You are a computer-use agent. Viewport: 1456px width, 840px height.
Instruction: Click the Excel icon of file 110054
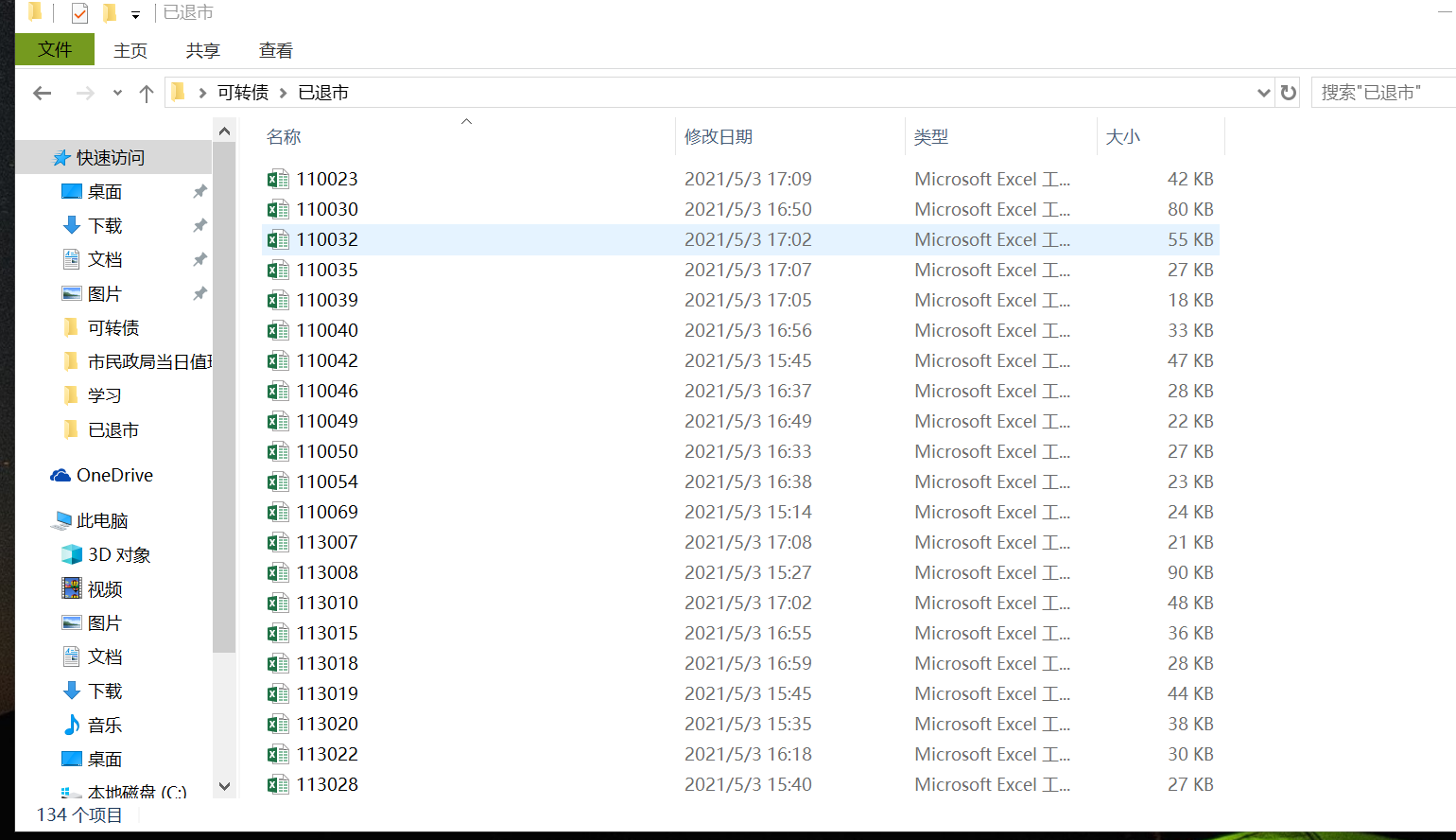[278, 481]
